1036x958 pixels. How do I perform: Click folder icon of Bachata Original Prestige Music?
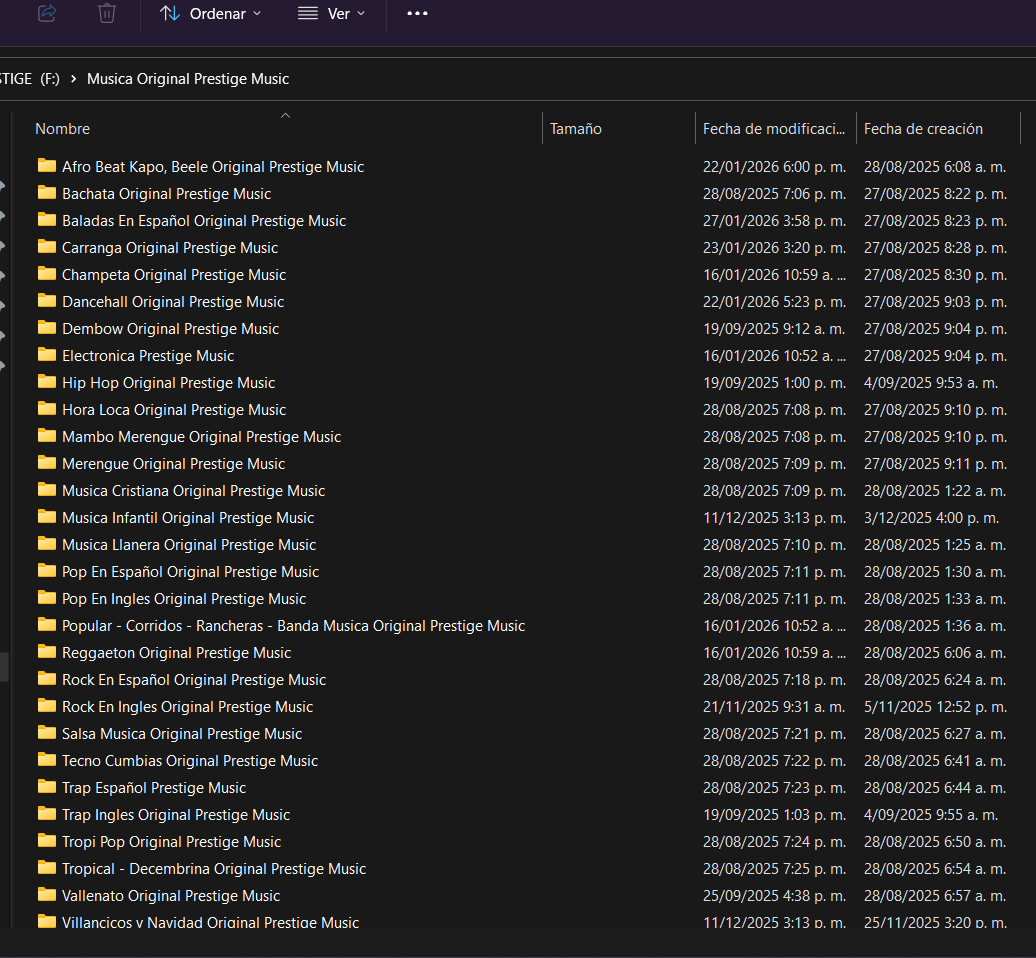tap(47, 193)
